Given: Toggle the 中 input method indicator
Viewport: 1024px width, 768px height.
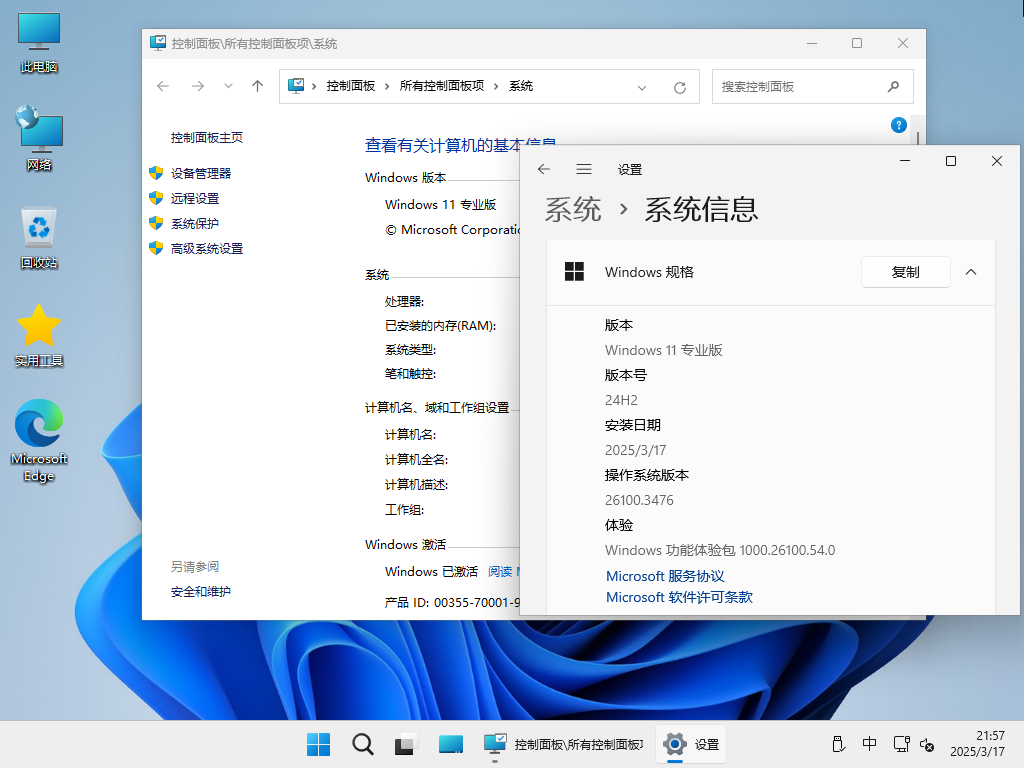Looking at the screenshot, I should [869, 744].
